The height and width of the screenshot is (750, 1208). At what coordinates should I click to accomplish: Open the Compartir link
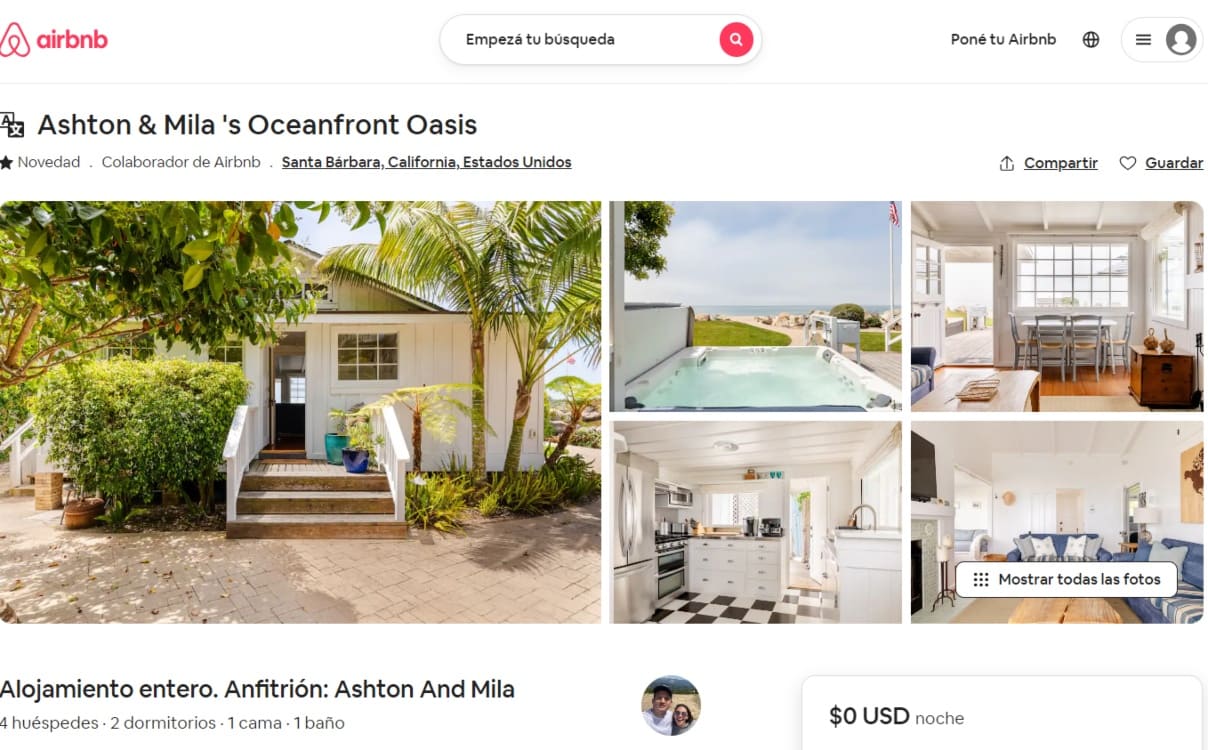[1061, 163]
